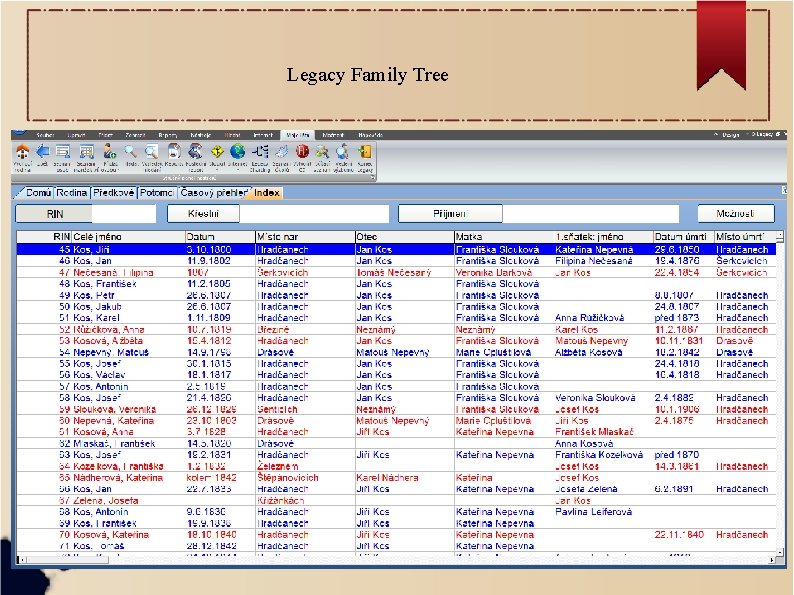Expand the toolbar group launcher corner icon
794x595 pixels.
click(372, 178)
